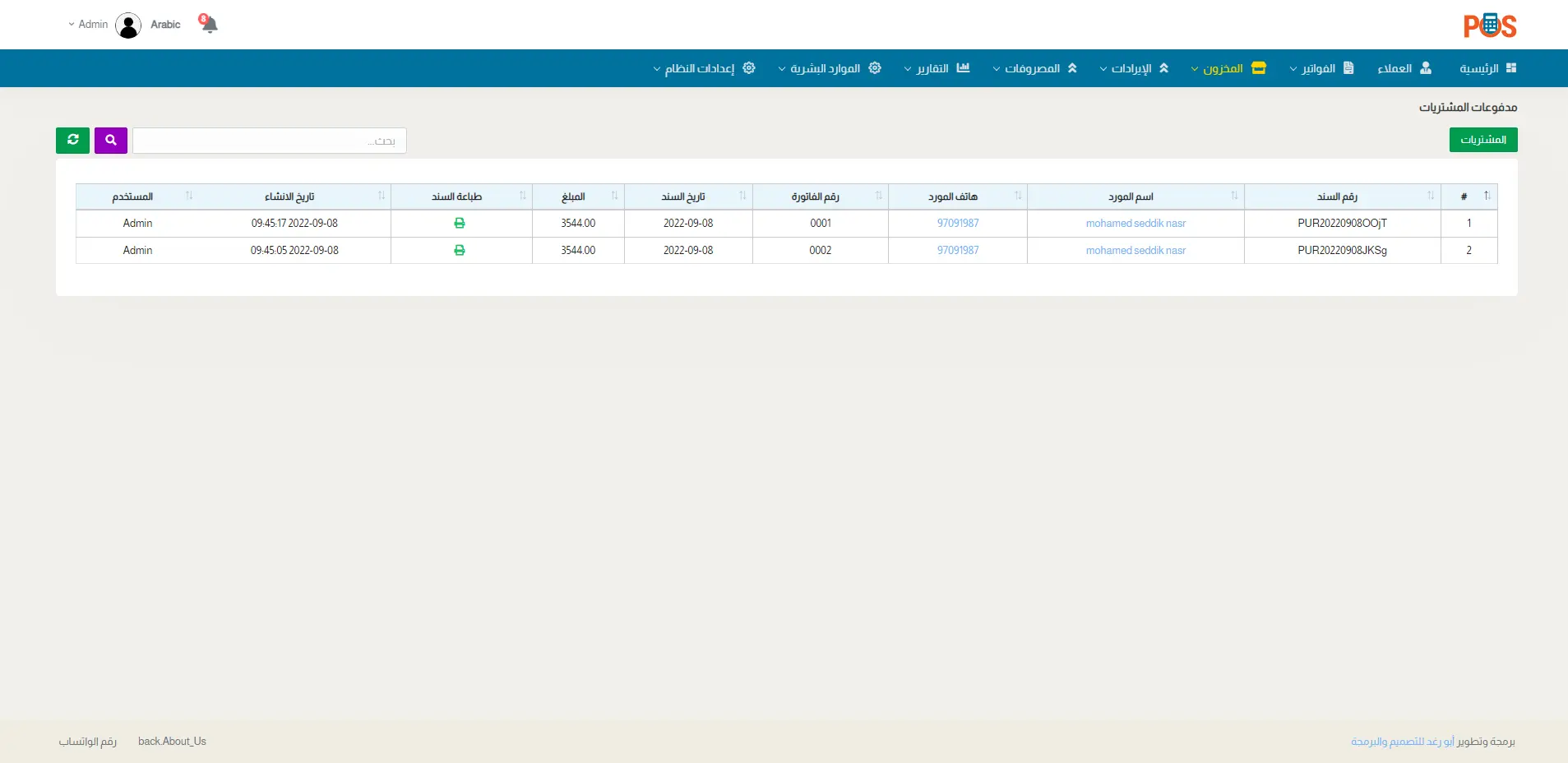Sort table by المبلغ amount column header
Screen dimensions: 1568x763
pyautogui.click(x=574, y=197)
